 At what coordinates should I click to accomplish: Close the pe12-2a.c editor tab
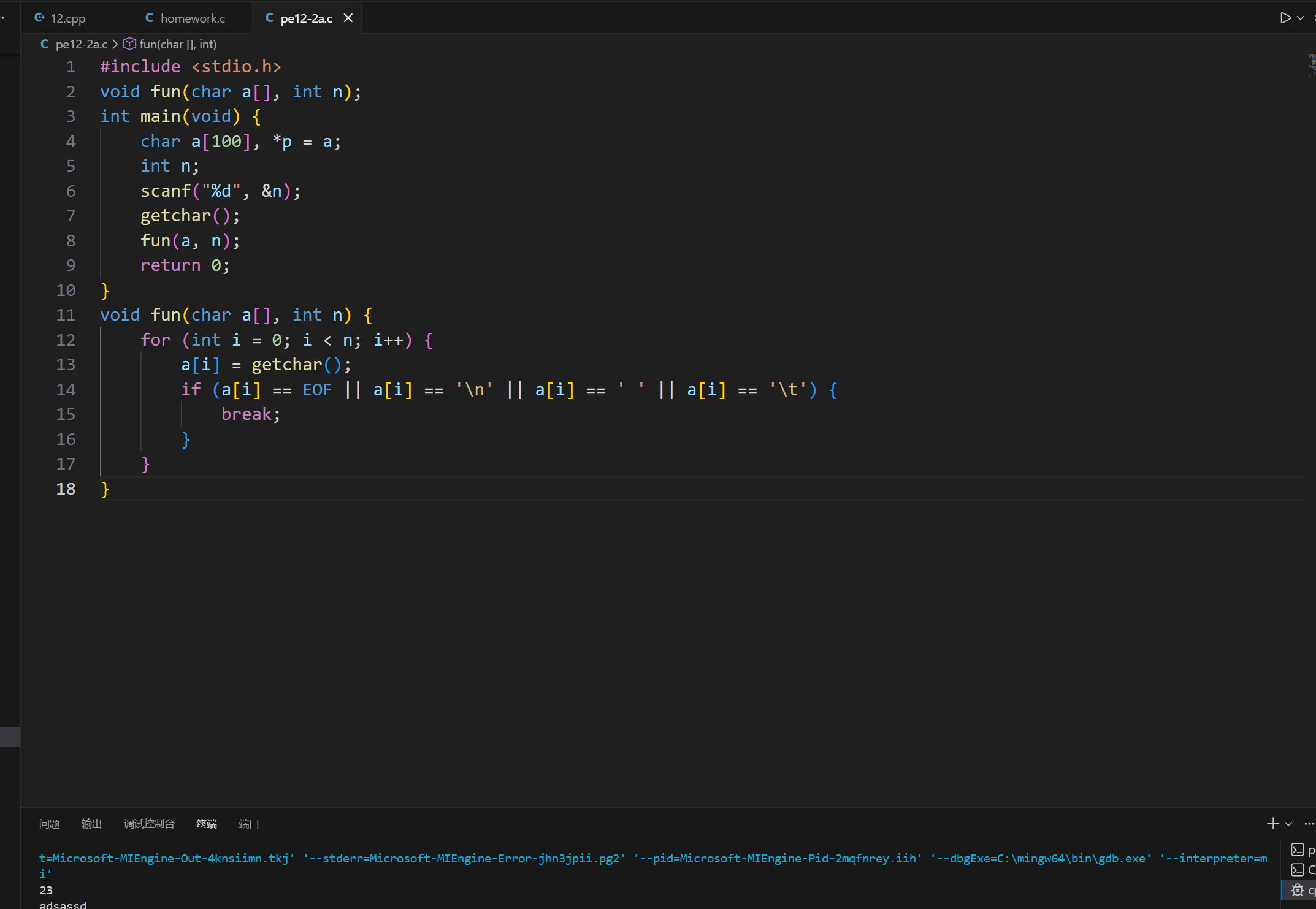pos(348,18)
